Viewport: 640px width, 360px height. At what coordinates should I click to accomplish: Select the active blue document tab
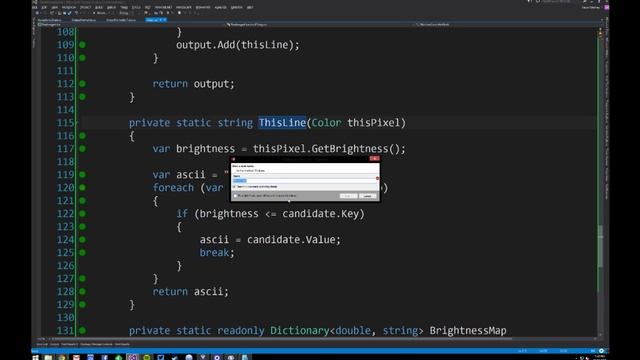pyautogui.click(x=156, y=20)
